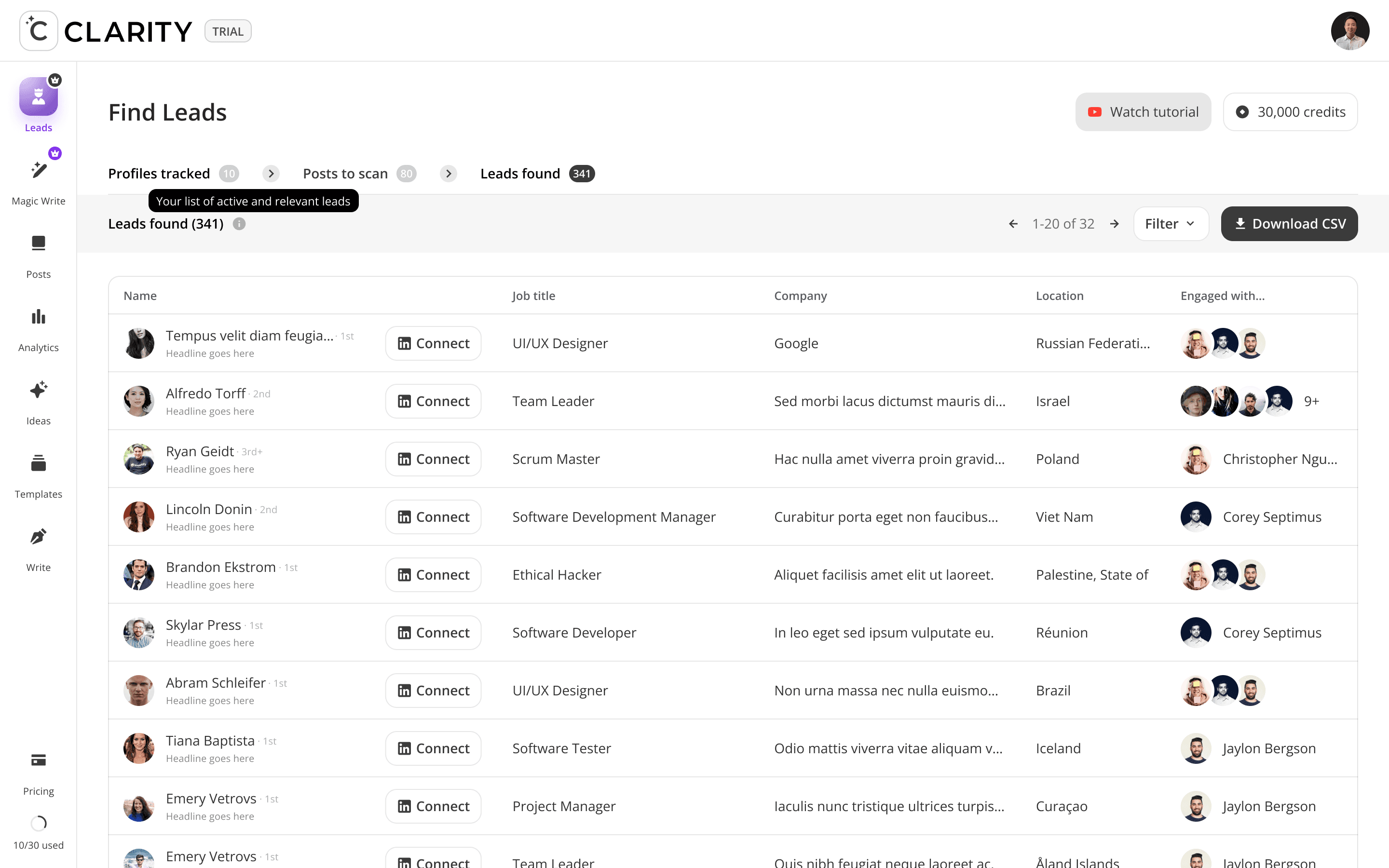1389x868 pixels.
Task: Open the Ideas sparkle icon
Action: click(x=39, y=391)
